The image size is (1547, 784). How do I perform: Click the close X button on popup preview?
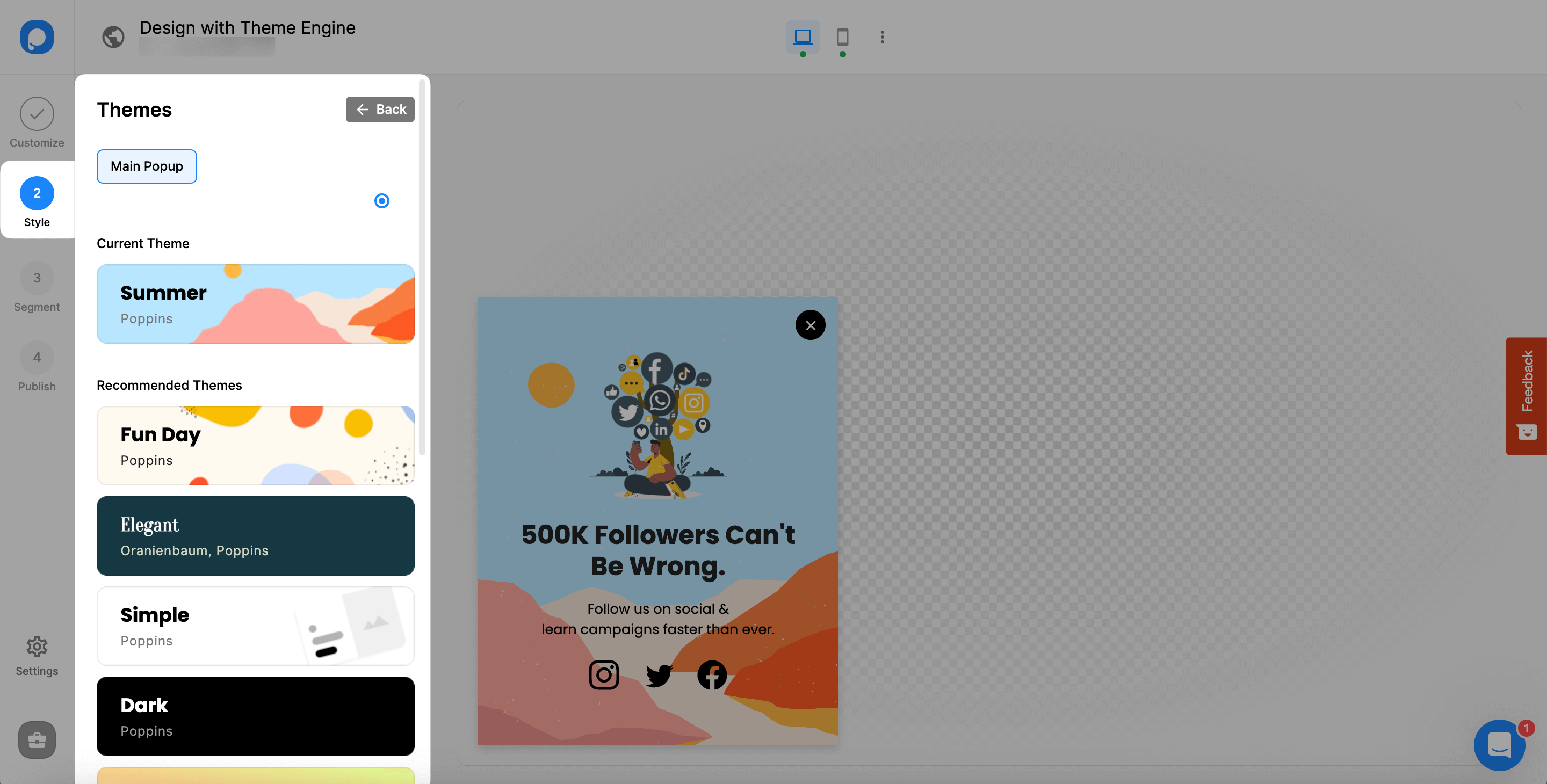point(812,325)
